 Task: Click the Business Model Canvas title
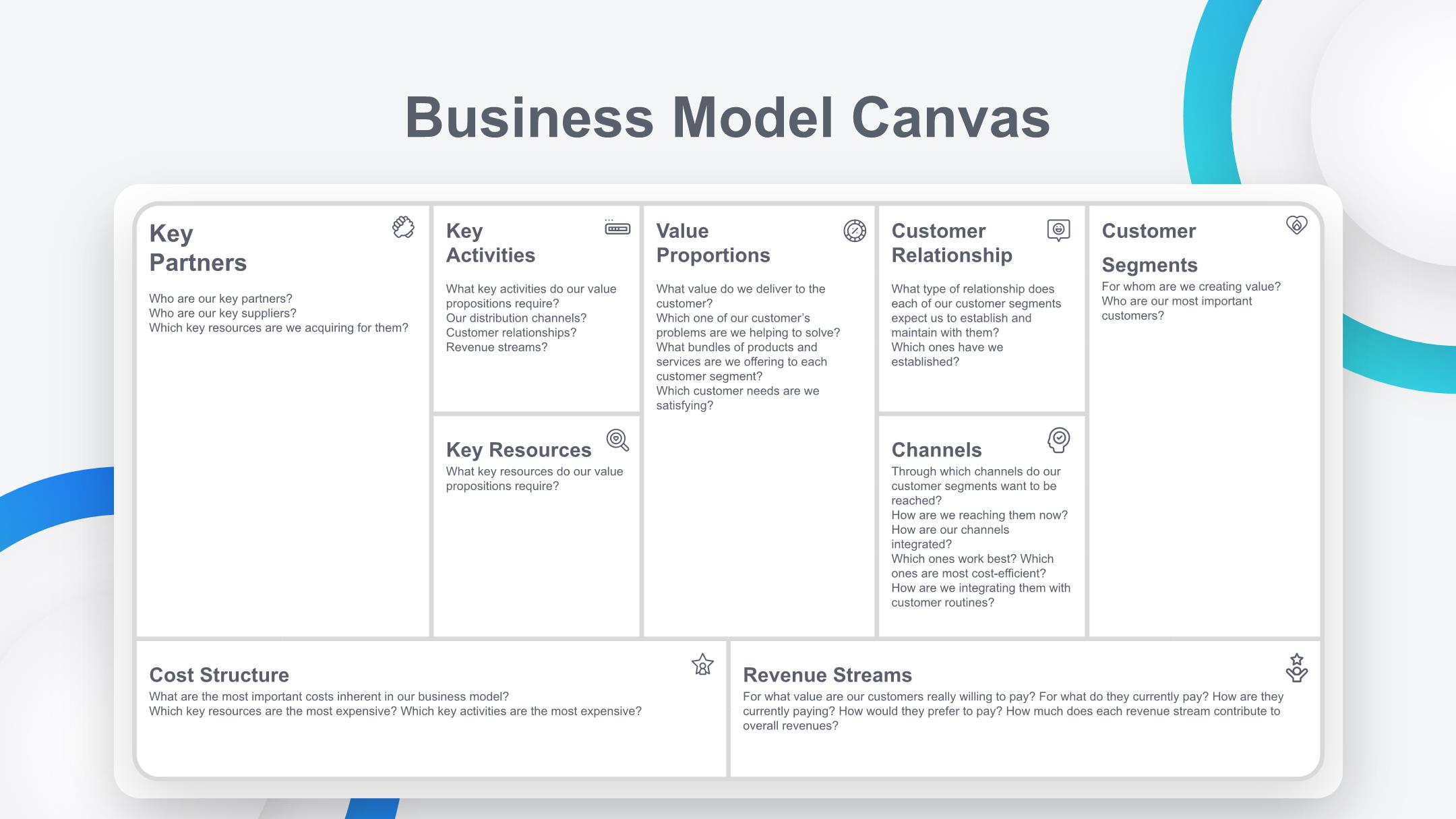(728, 118)
